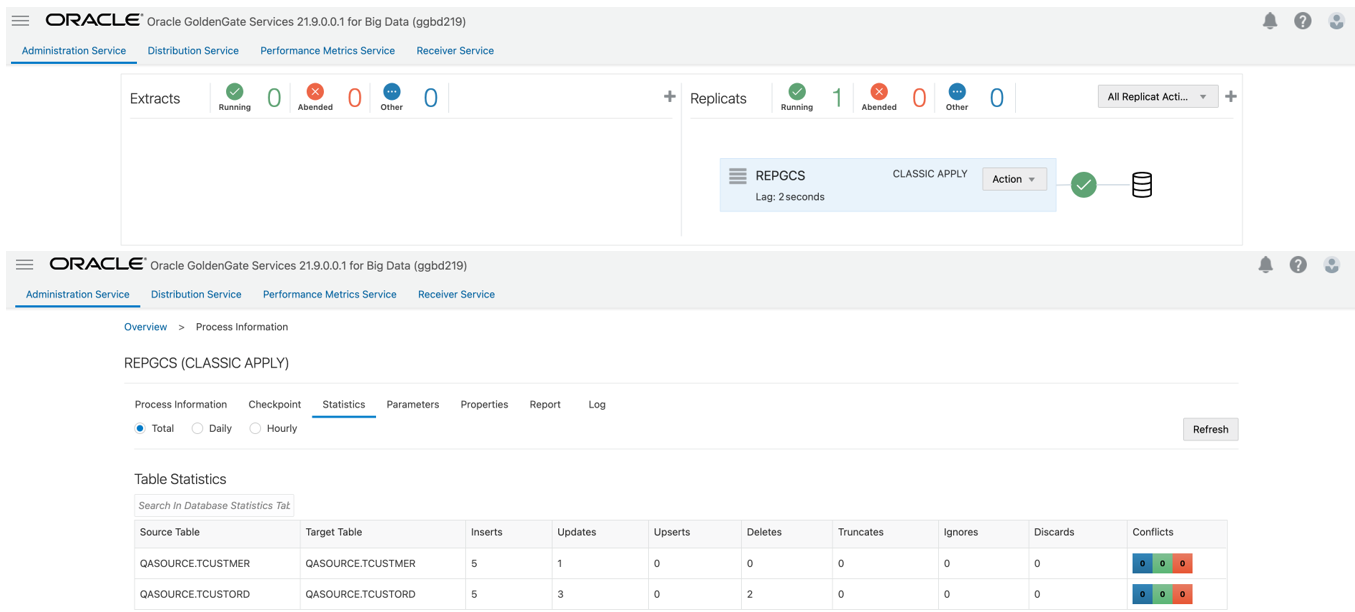Click Oracle logo in upper overview window
This screenshot has height=612, width=1355.
[x=94, y=20]
